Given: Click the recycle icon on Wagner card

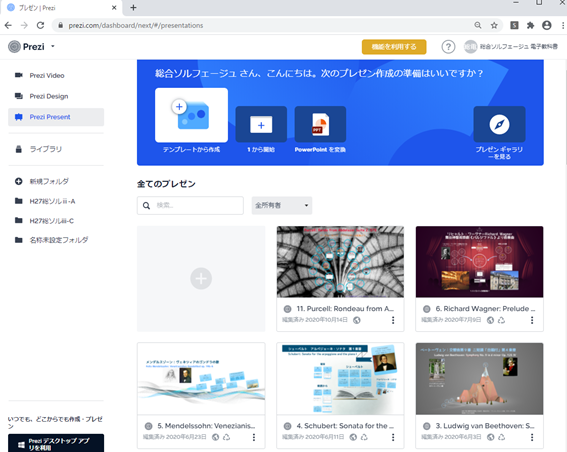Looking at the screenshot, I should 501,320.
